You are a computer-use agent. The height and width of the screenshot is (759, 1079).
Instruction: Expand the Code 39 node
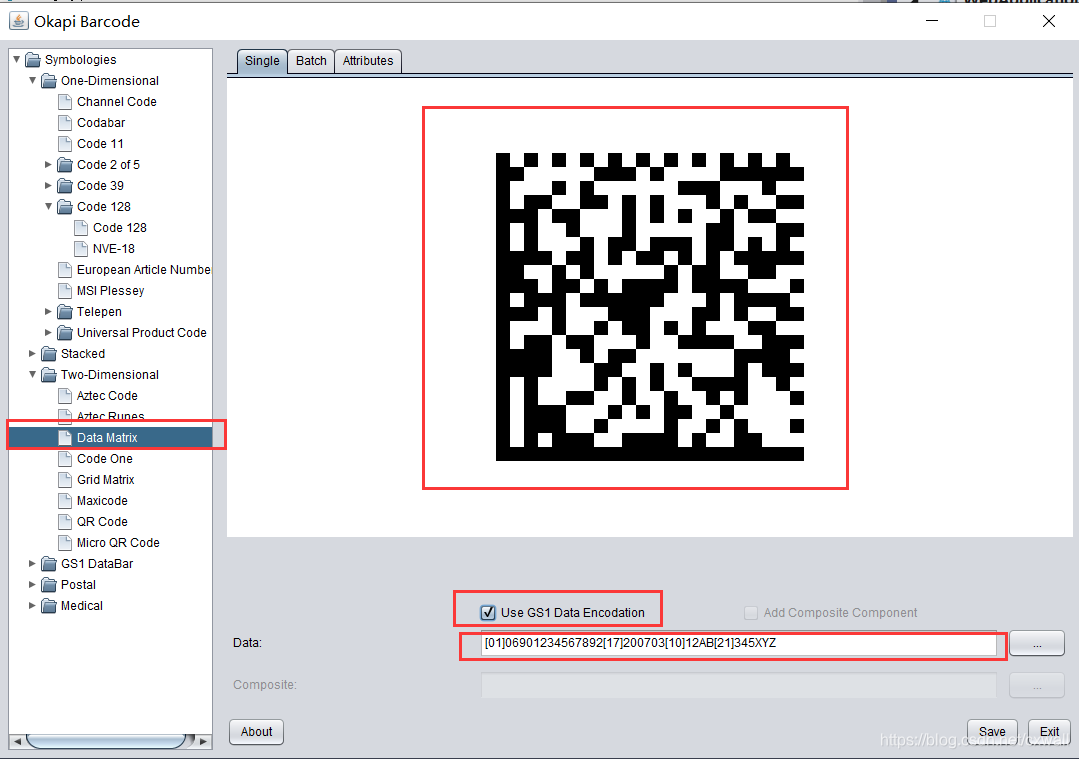point(48,186)
